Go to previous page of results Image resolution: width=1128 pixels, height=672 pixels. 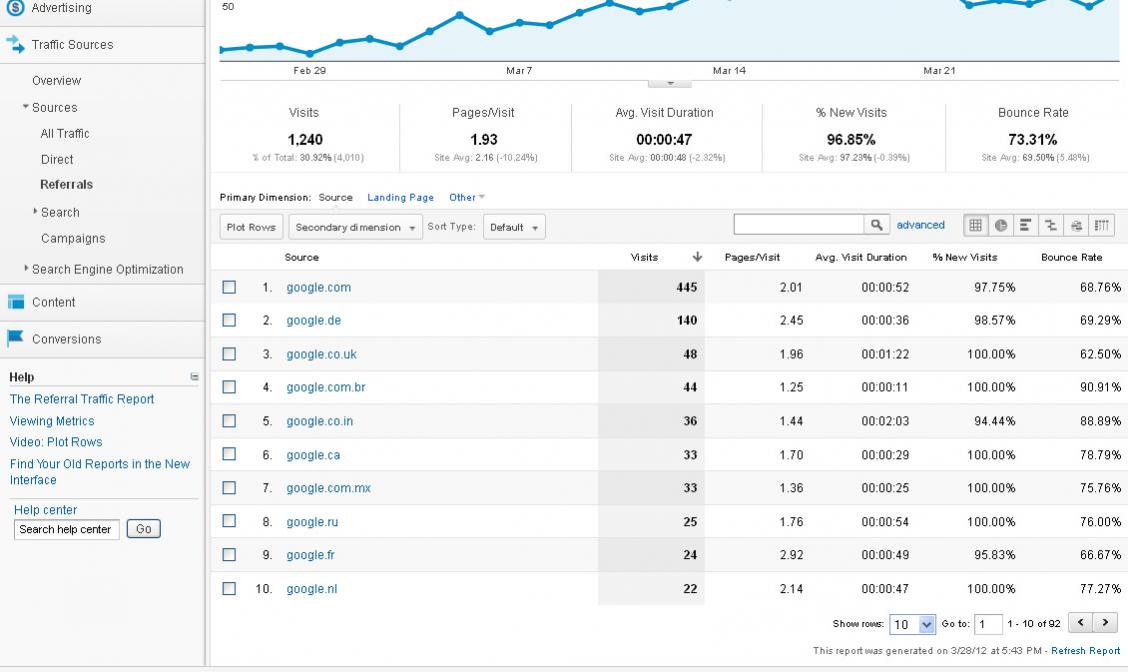pos(1081,622)
